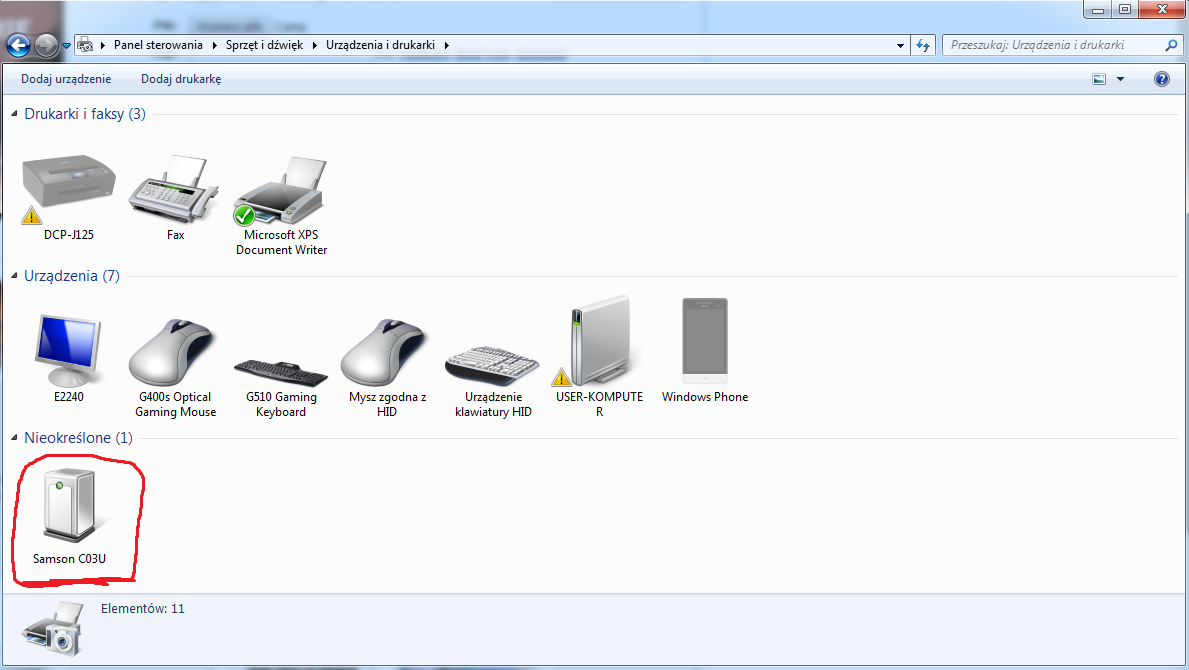Click the refresh address bar icon

923,45
